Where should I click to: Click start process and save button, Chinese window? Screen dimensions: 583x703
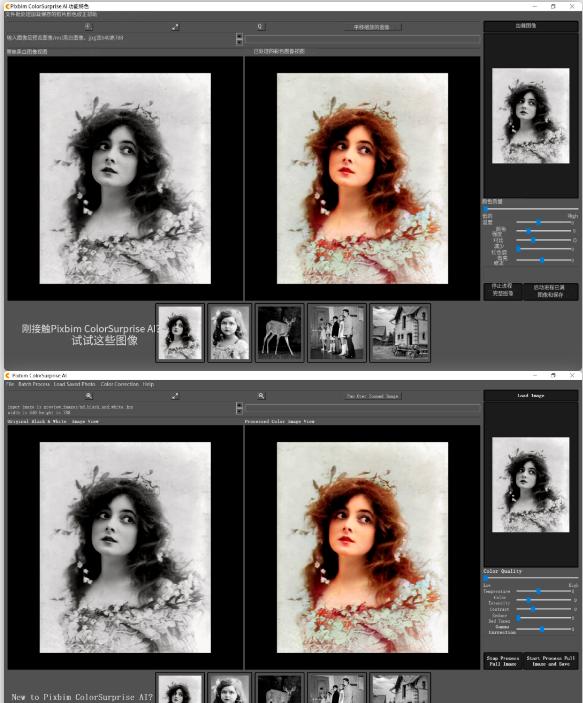click(x=551, y=291)
